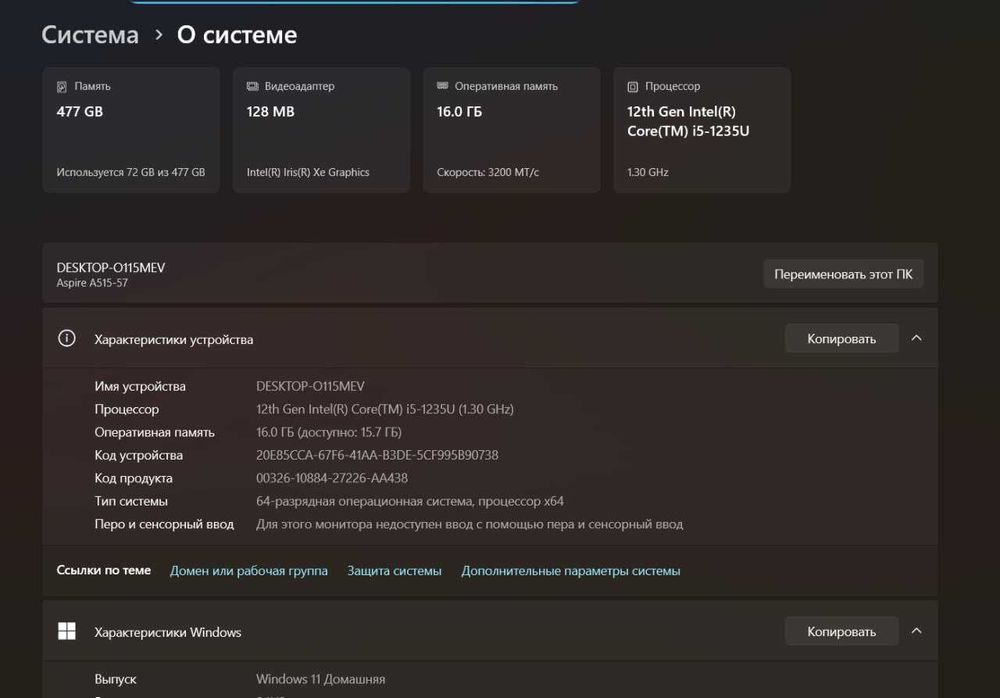1000x698 pixels.
Task: Click the Оперативная память icon
Action: [x=443, y=85]
